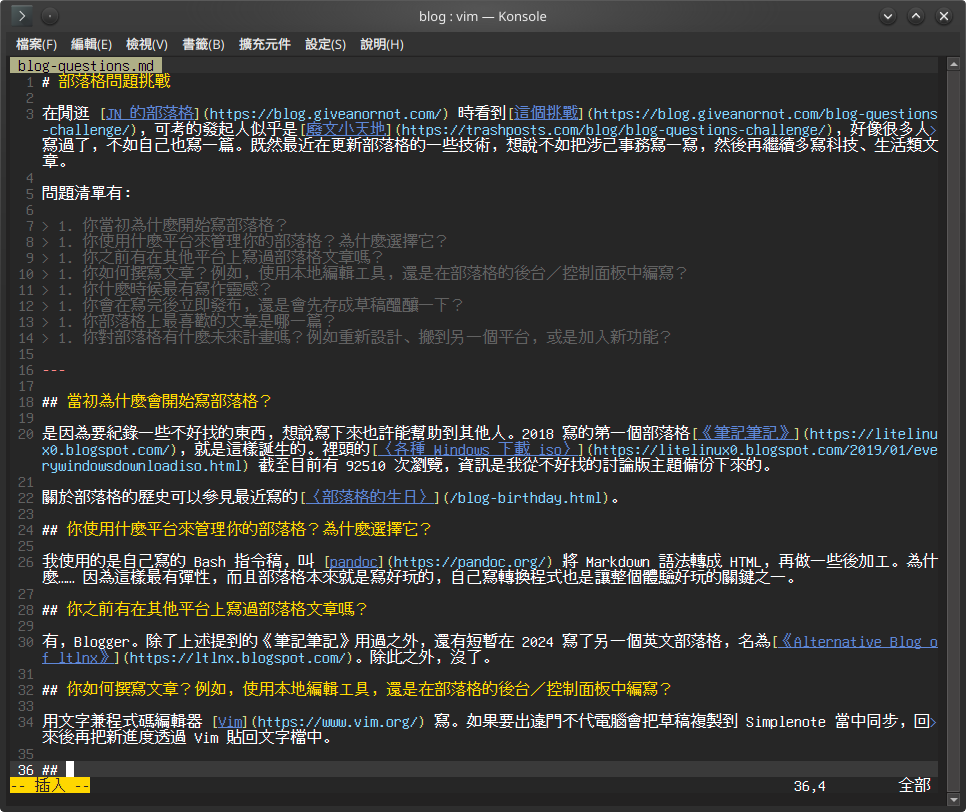Click the text 問題清單有: on line 5
Screen dimensions: 966x812
pyautogui.click(x=86, y=193)
